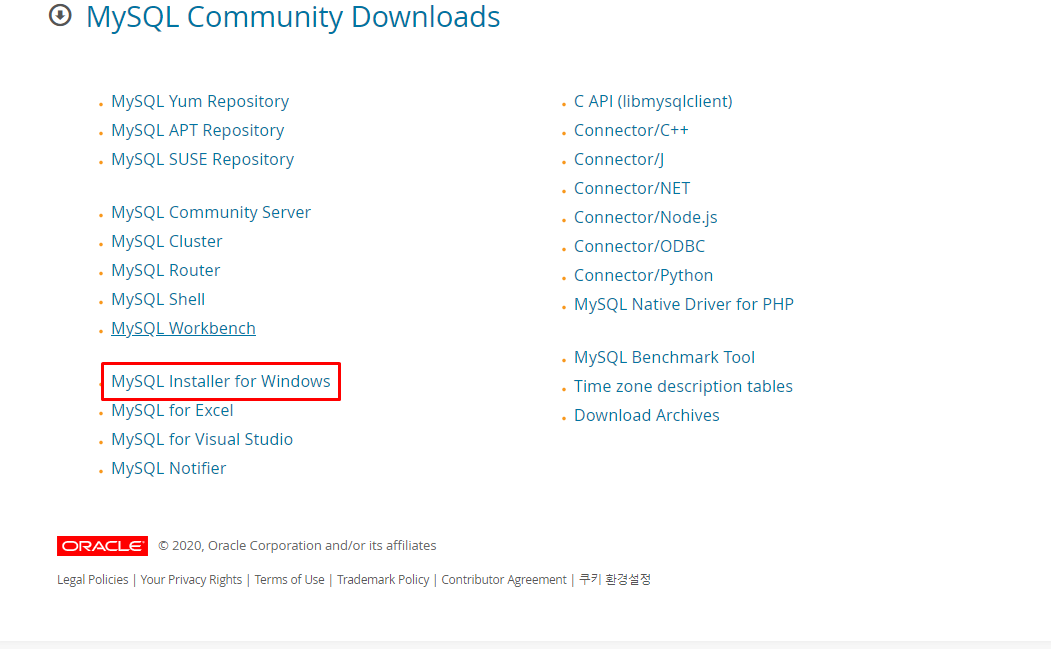Open MySQL SUSE Repository link
1051x649 pixels.
coord(202,159)
